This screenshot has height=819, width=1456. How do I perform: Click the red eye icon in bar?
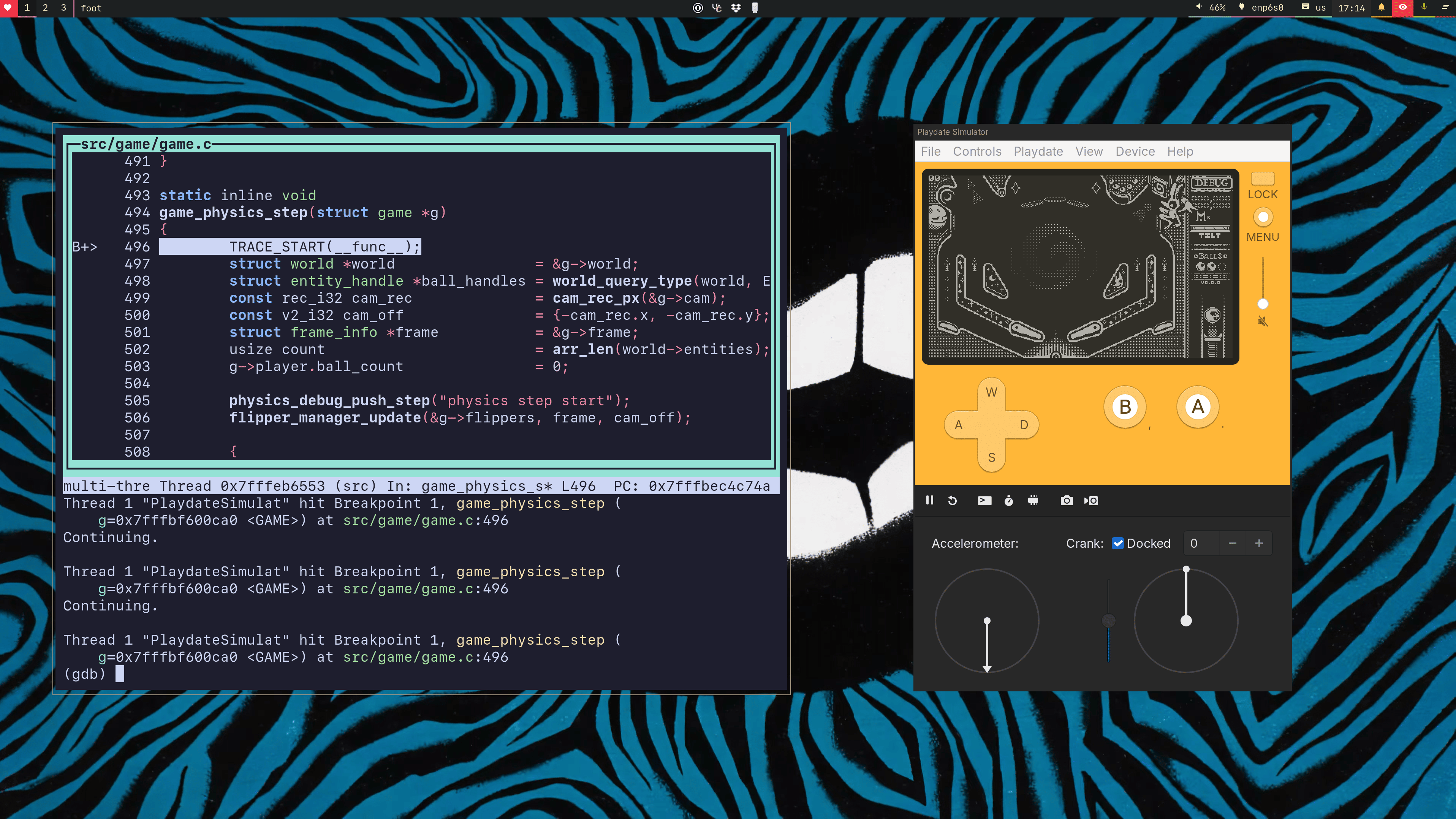[x=1403, y=8]
